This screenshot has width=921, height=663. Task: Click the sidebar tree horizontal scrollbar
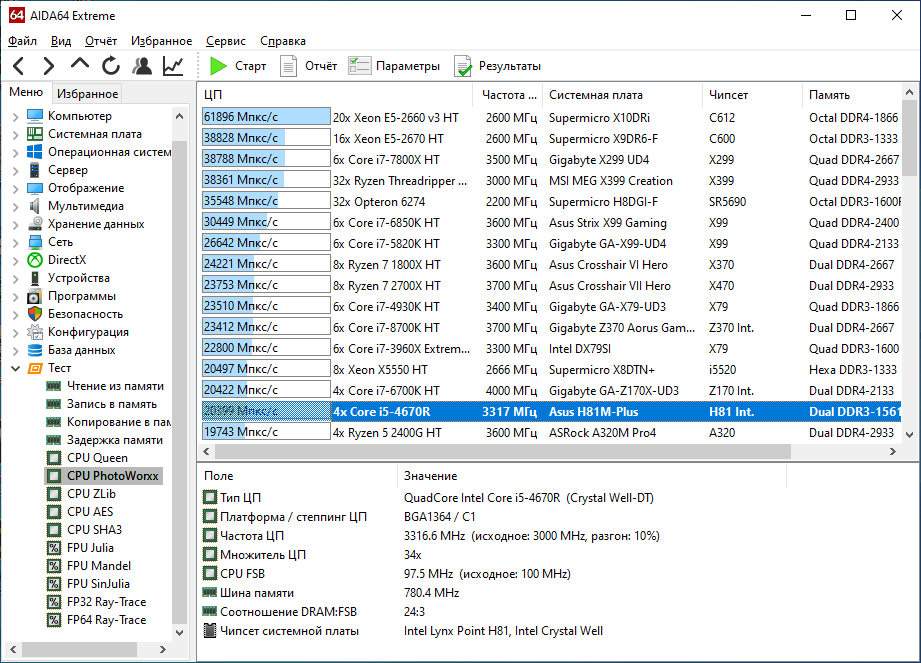click(79, 649)
